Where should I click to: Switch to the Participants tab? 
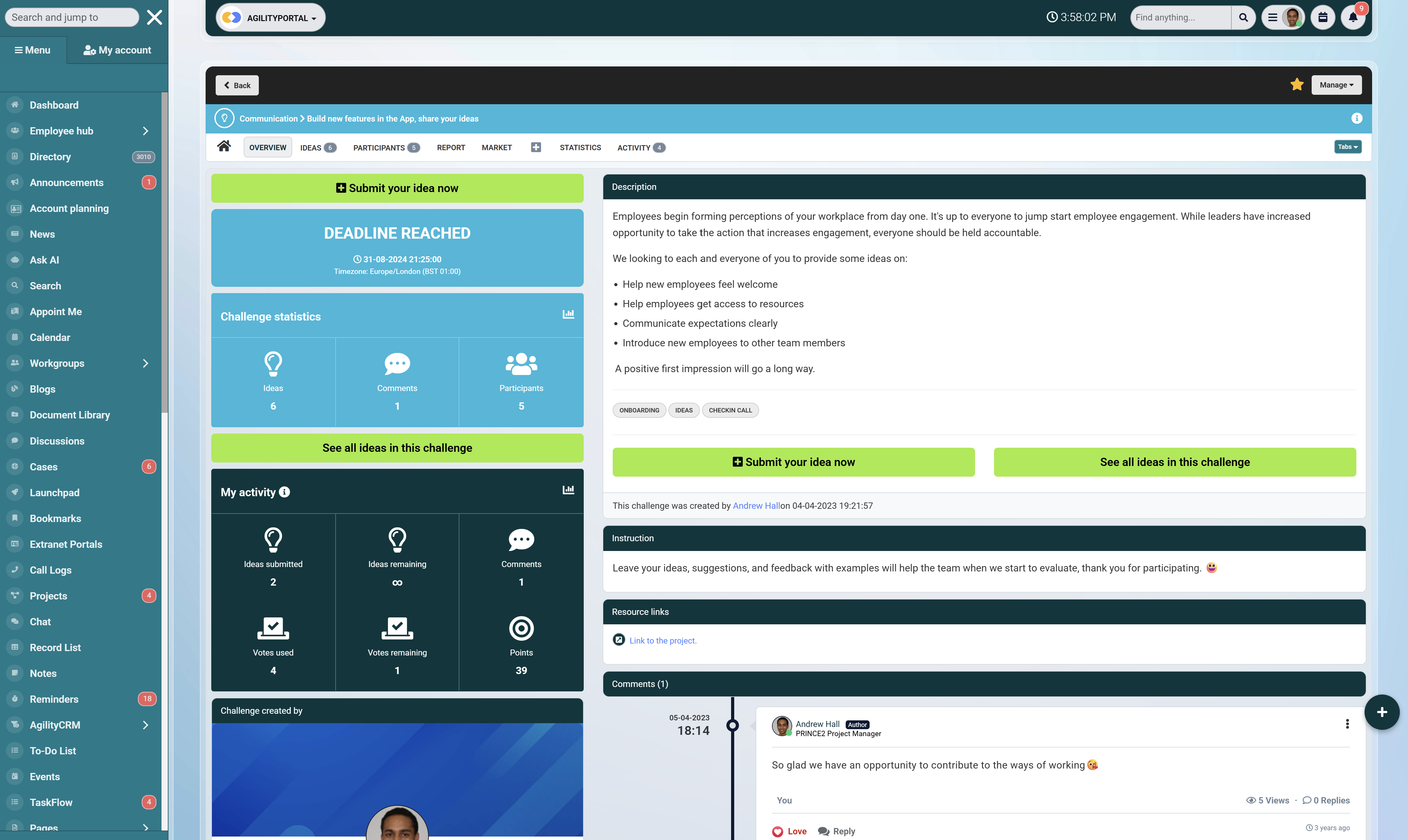(385, 148)
